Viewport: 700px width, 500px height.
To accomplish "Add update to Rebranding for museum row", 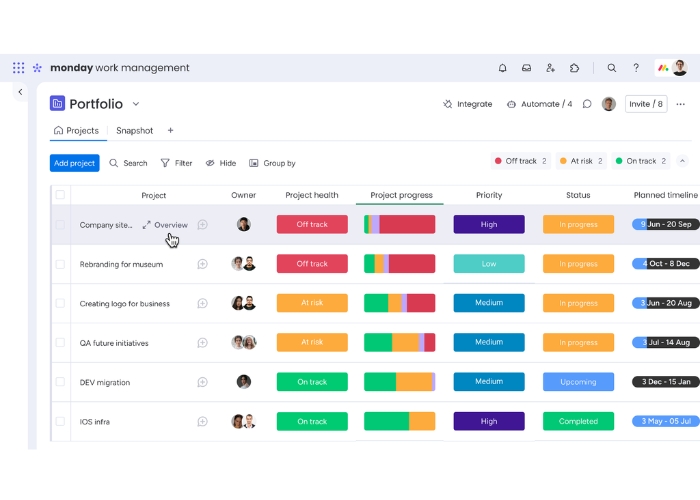I will tap(202, 264).
